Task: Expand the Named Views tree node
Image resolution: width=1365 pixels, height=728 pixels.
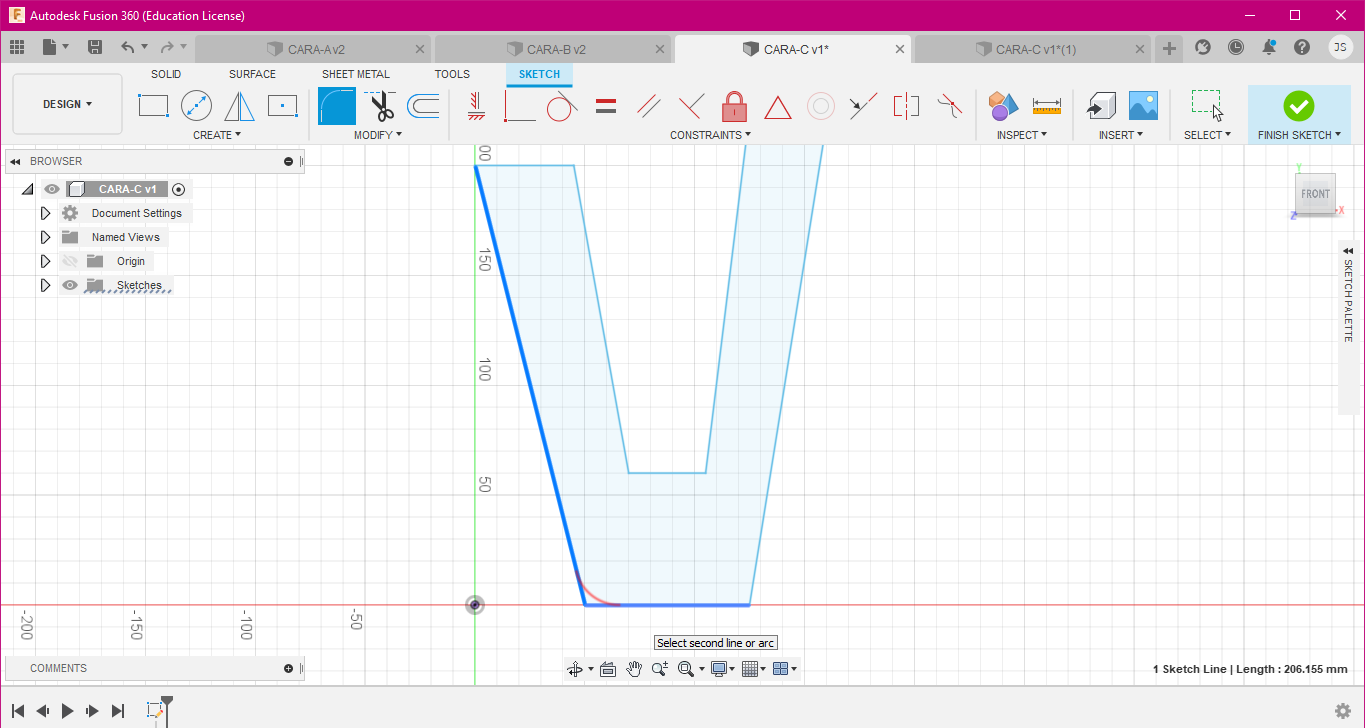Action: point(45,237)
